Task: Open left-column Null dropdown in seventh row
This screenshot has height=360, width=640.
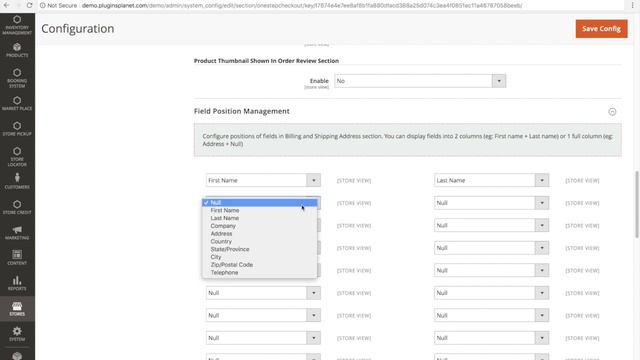Action: (x=263, y=315)
